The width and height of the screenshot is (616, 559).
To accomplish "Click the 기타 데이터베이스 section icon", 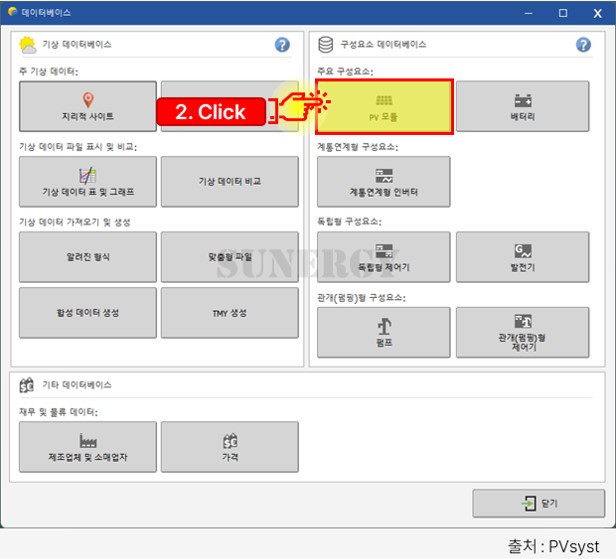I will click(27, 385).
